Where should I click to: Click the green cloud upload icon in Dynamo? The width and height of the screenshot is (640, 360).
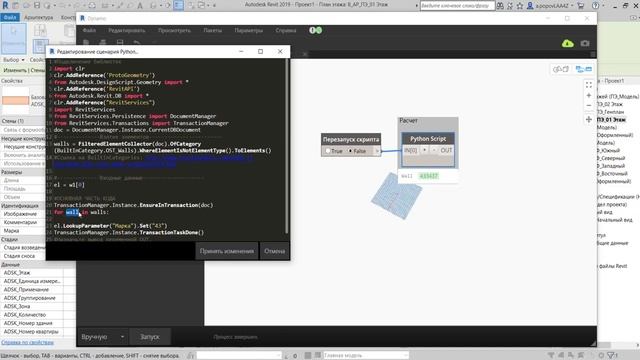(568, 43)
